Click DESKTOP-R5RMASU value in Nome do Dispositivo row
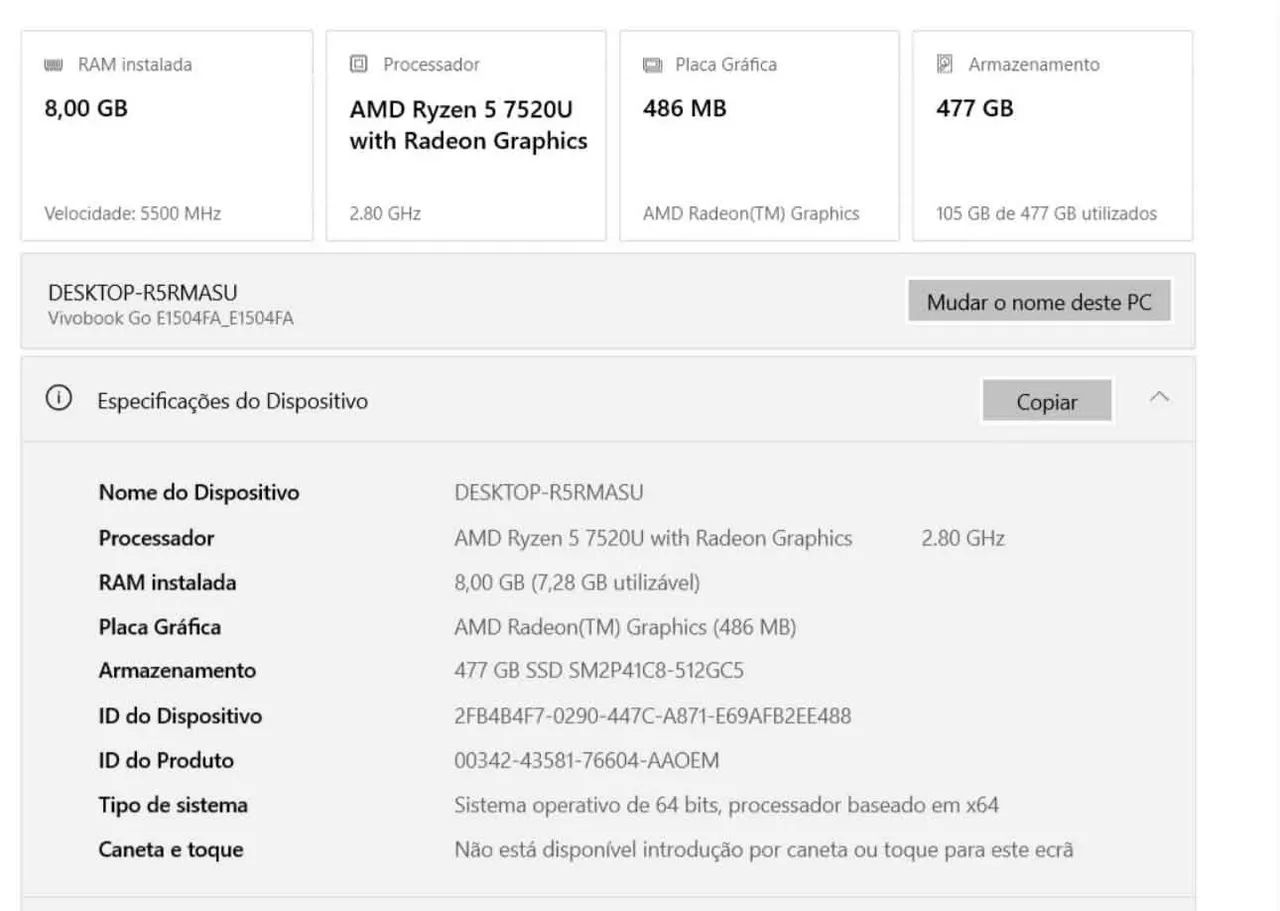1280x911 pixels. 549,492
